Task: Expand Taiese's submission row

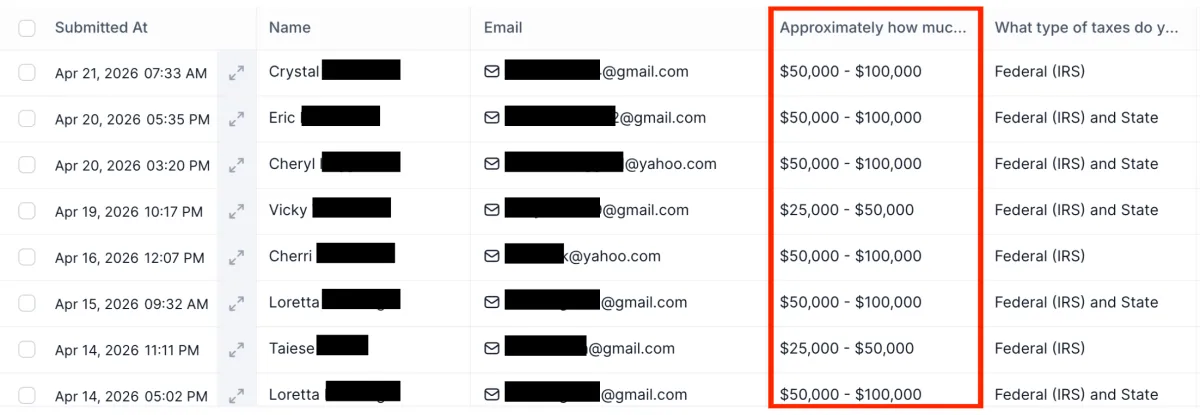Action: 237,351
